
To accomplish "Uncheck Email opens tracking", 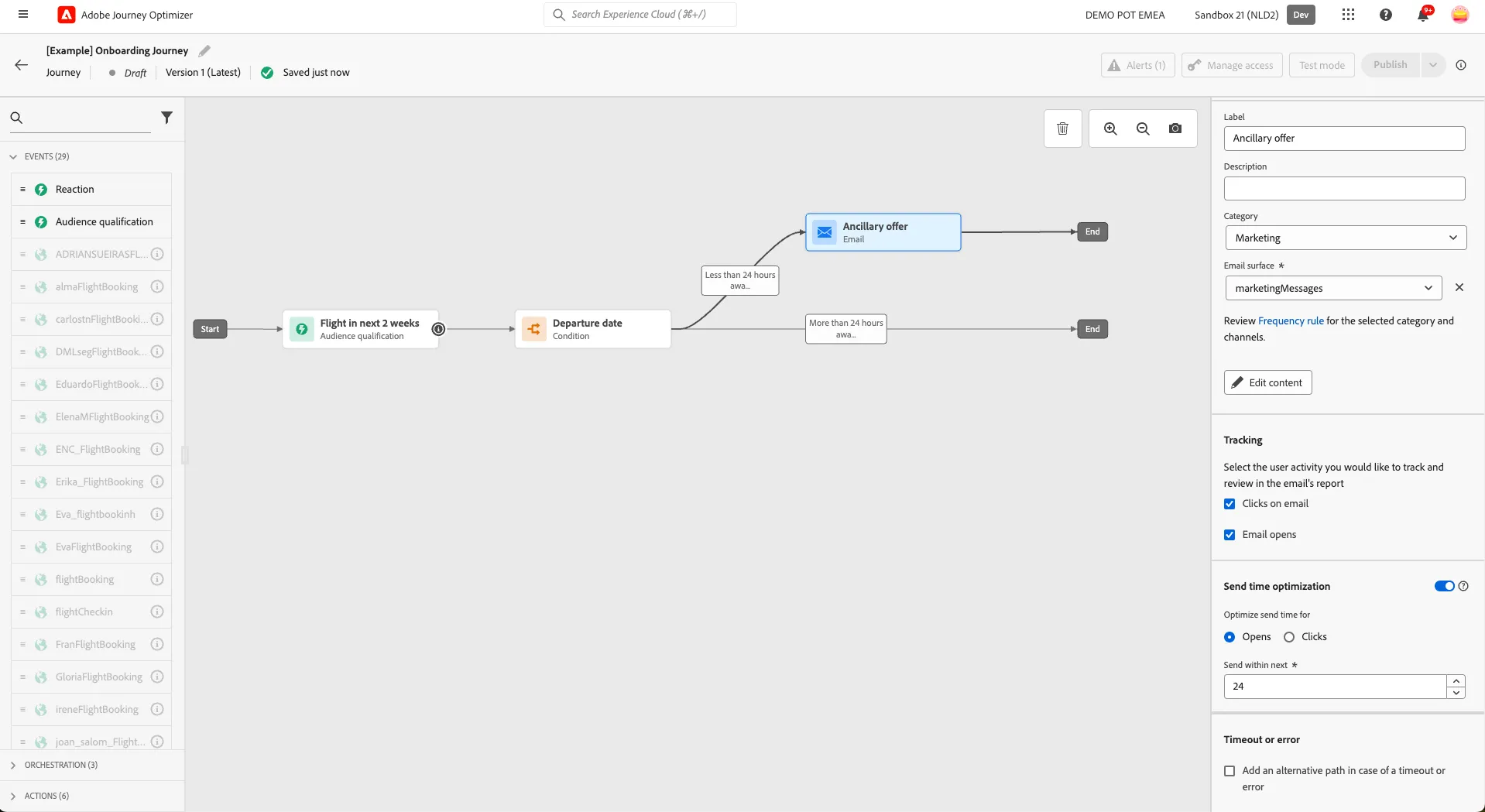I will click(x=1229, y=535).
